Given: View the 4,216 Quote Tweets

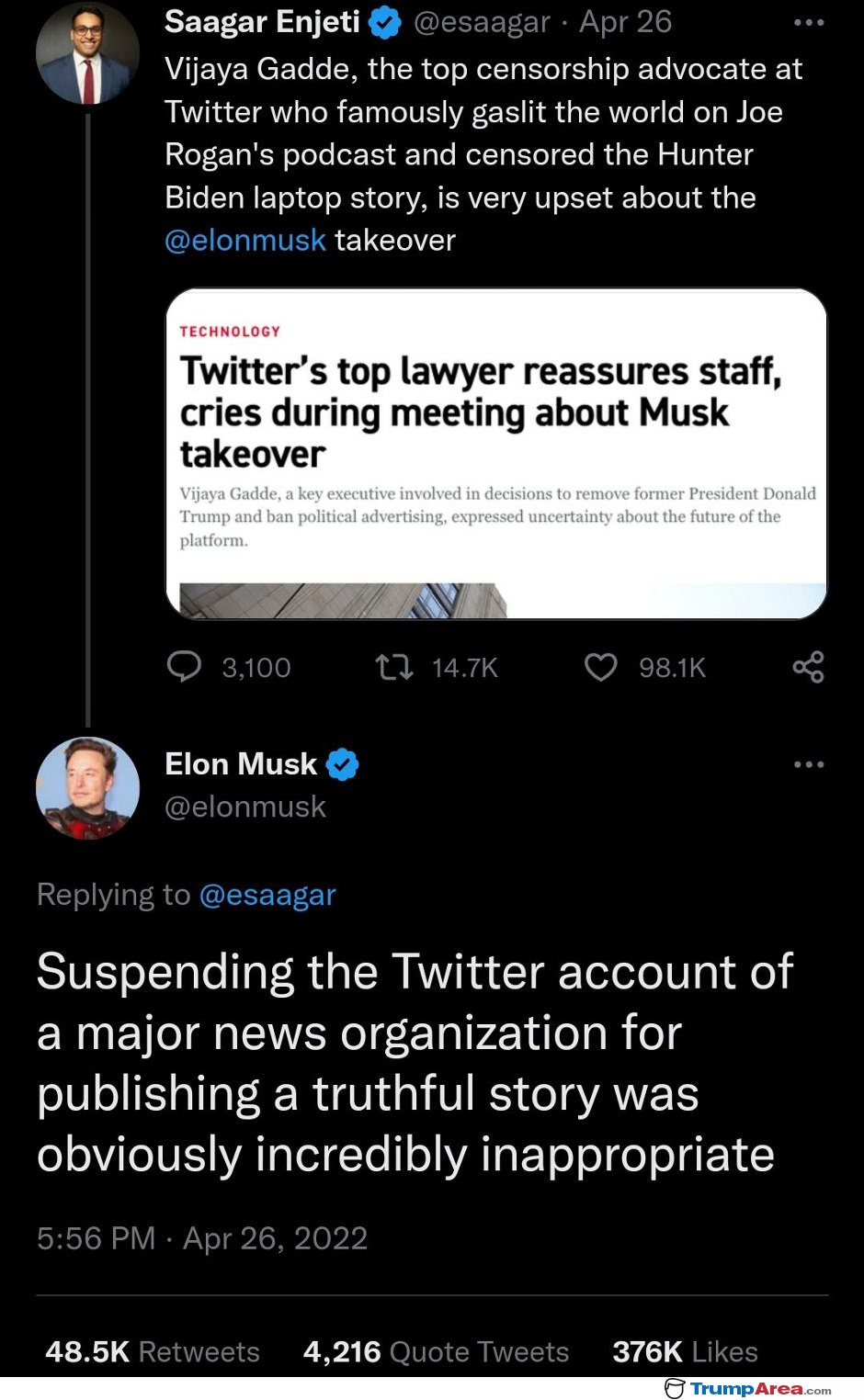Looking at the screenshot, I should (x=436, y=1351).
